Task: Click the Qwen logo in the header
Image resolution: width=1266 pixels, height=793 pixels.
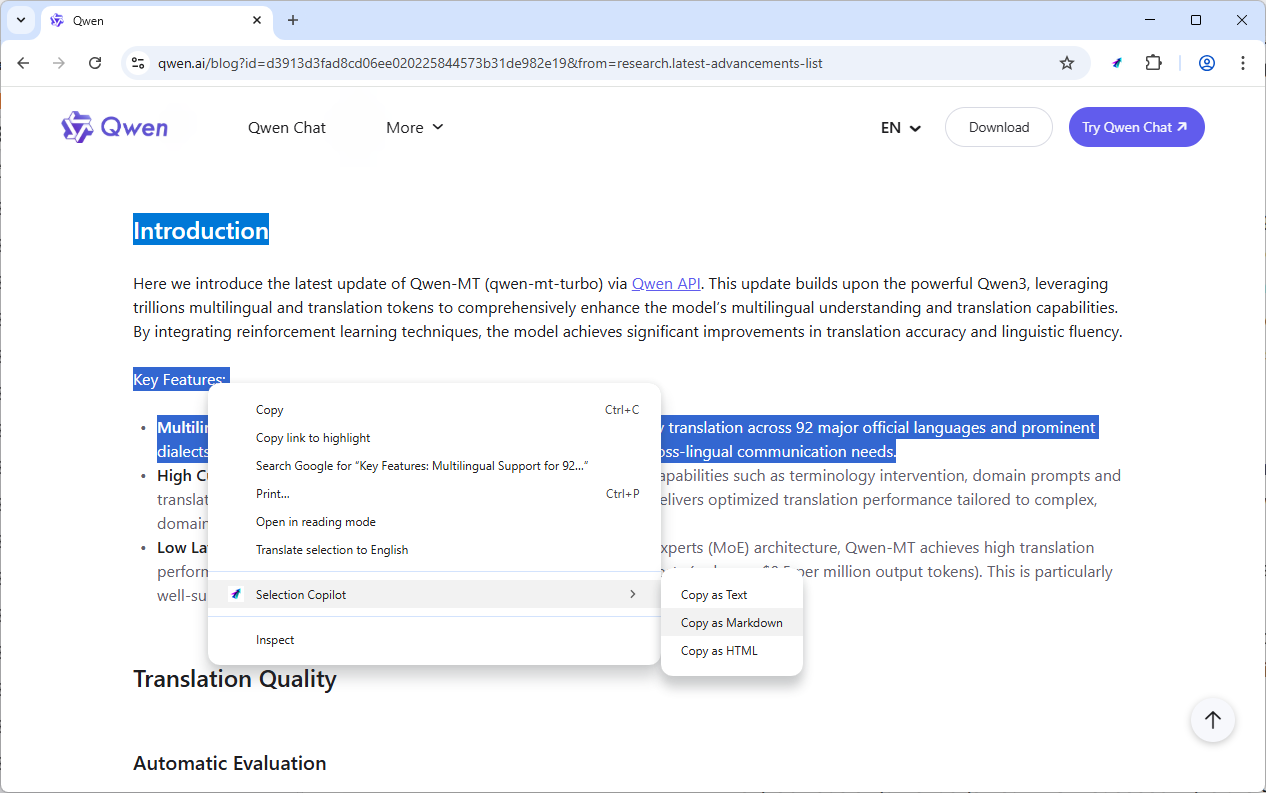Action: [x=115, y=127]
